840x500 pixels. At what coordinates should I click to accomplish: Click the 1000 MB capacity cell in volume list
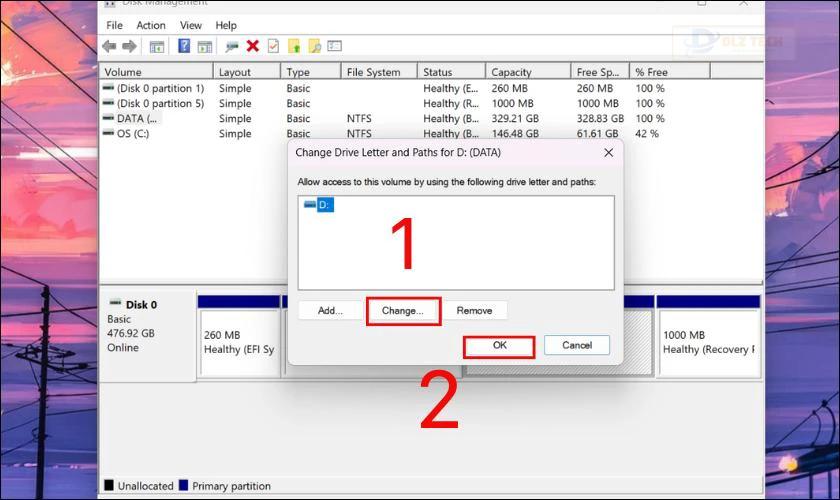[512, 103]
